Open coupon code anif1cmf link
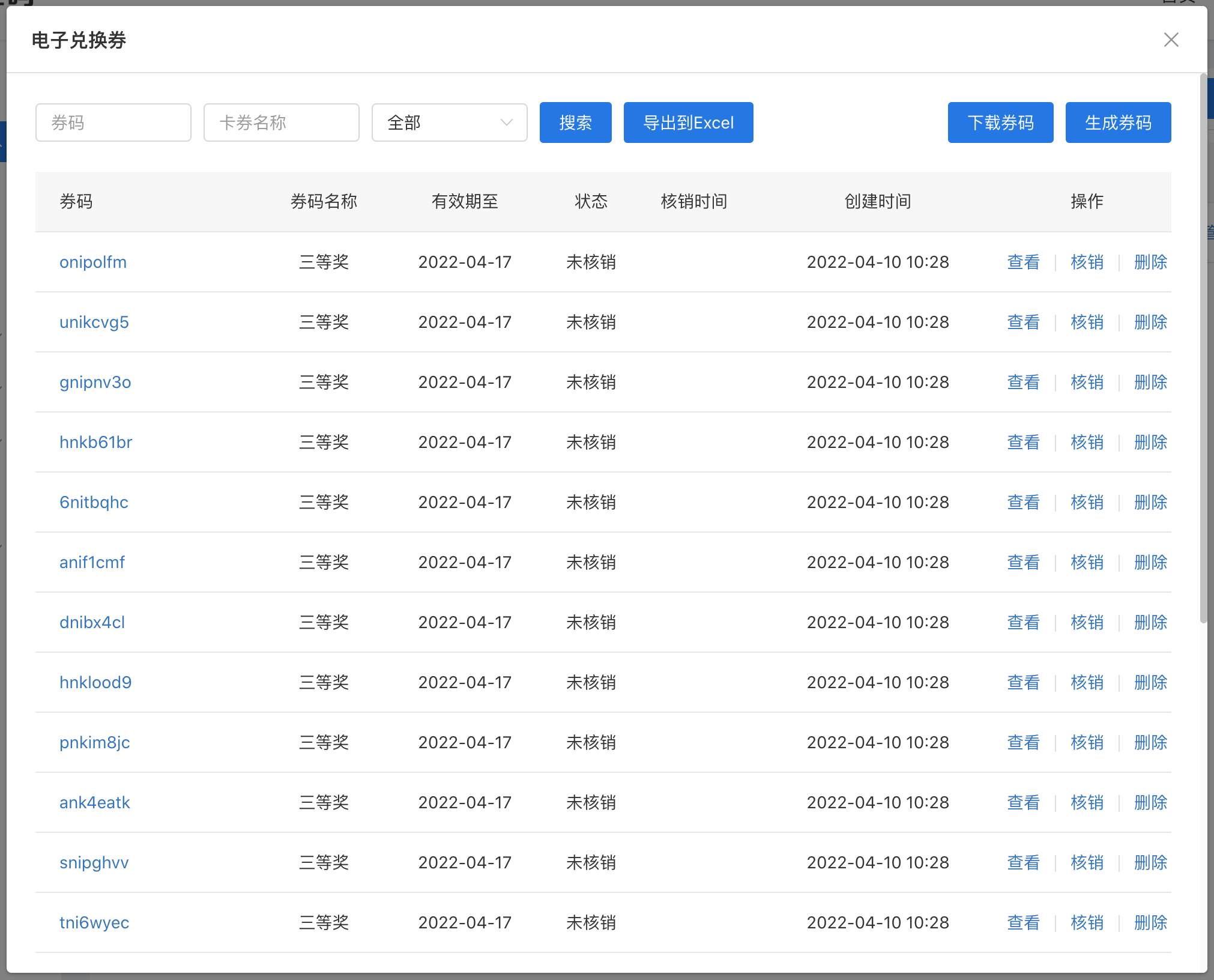1214x980 pixels. pos(92,563)
